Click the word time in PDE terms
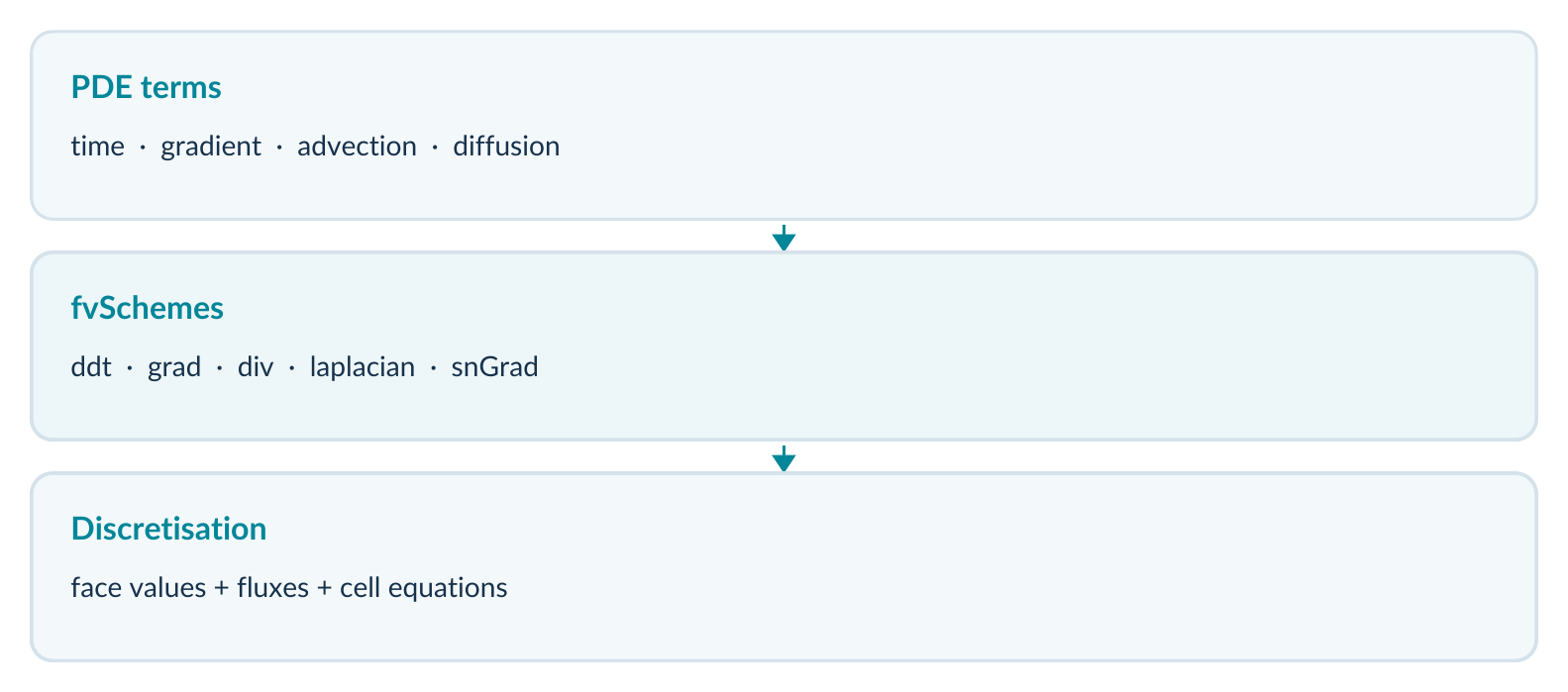This screenshot has height=692, width=1568. (x=98, y=147)
